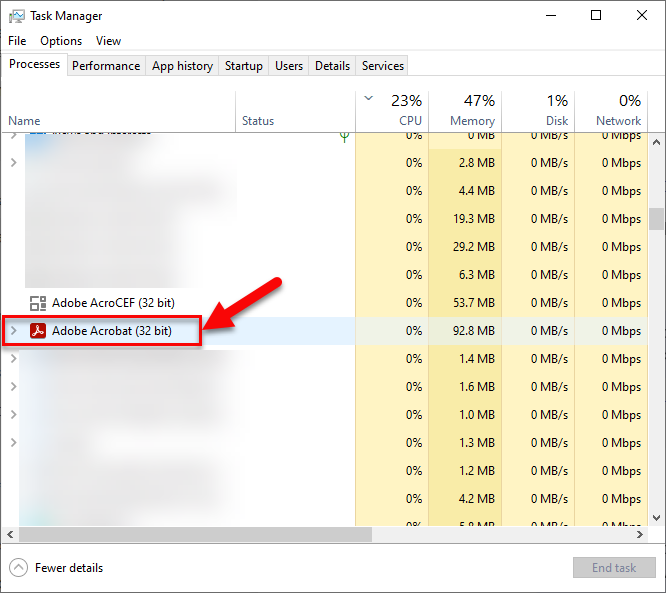Click the sort arrow above CPU column
Image resolution: width=666 pixels, height=593 pixels.
pyautogui.click(x=369, y=98)
